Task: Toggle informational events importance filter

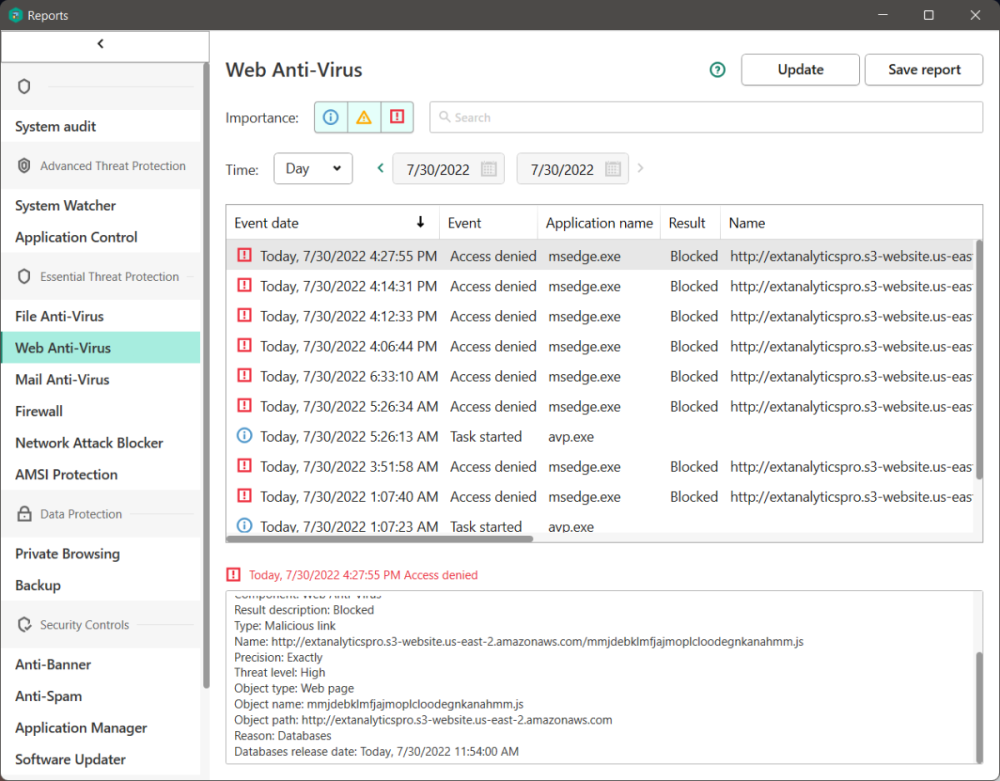Action: click(x=331, y=117)
